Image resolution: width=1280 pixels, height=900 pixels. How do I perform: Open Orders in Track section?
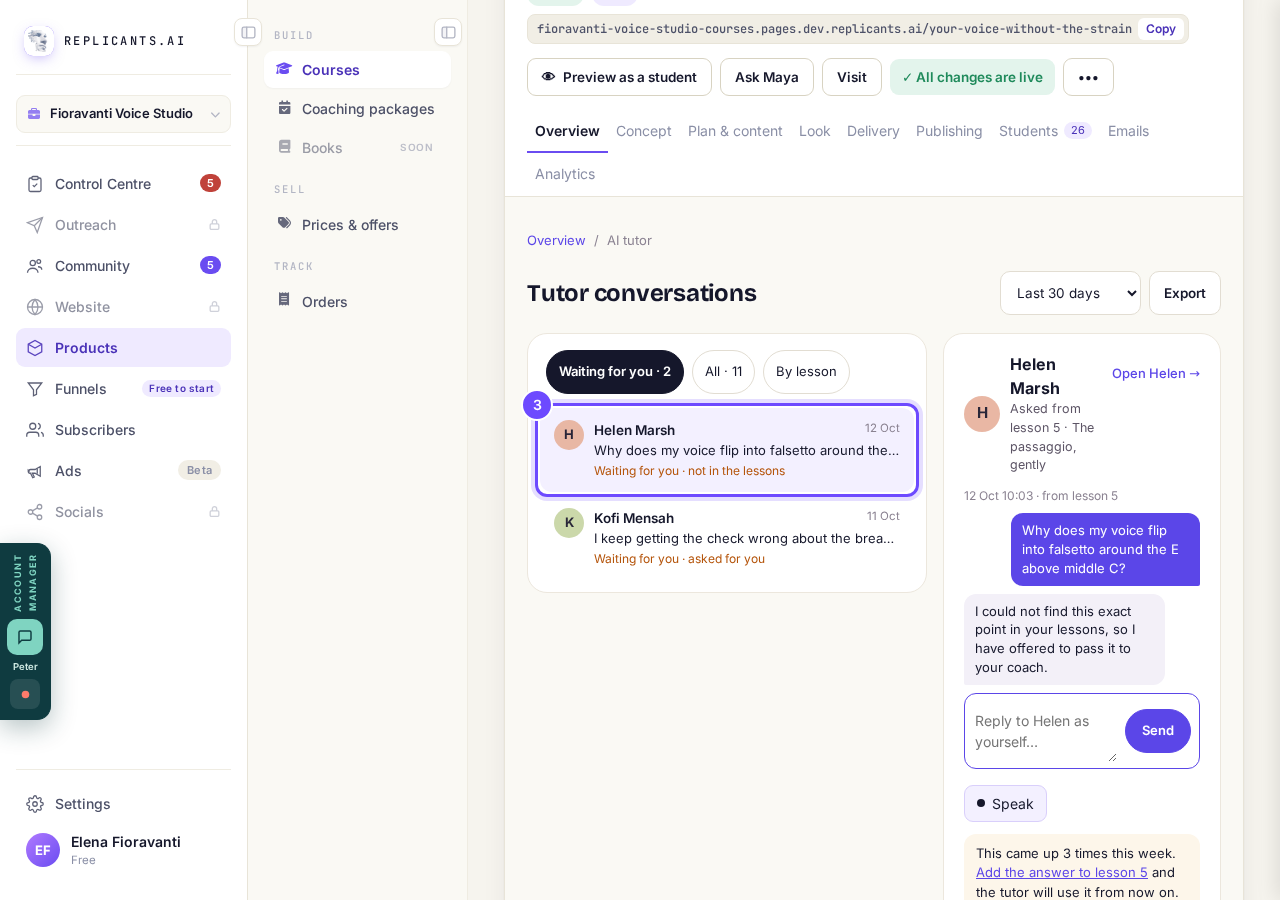pos(357,302)
